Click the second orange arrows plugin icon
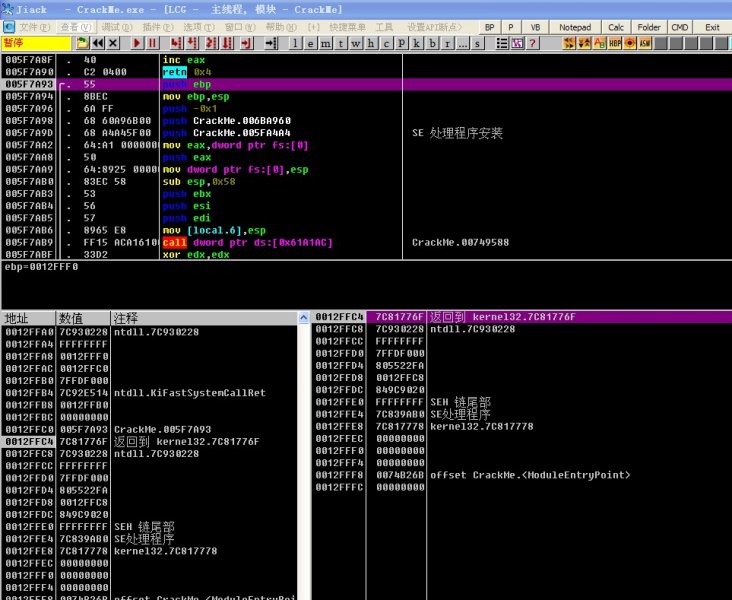The image size is (732, 600). pyautogui.click(x=584, y=43)
